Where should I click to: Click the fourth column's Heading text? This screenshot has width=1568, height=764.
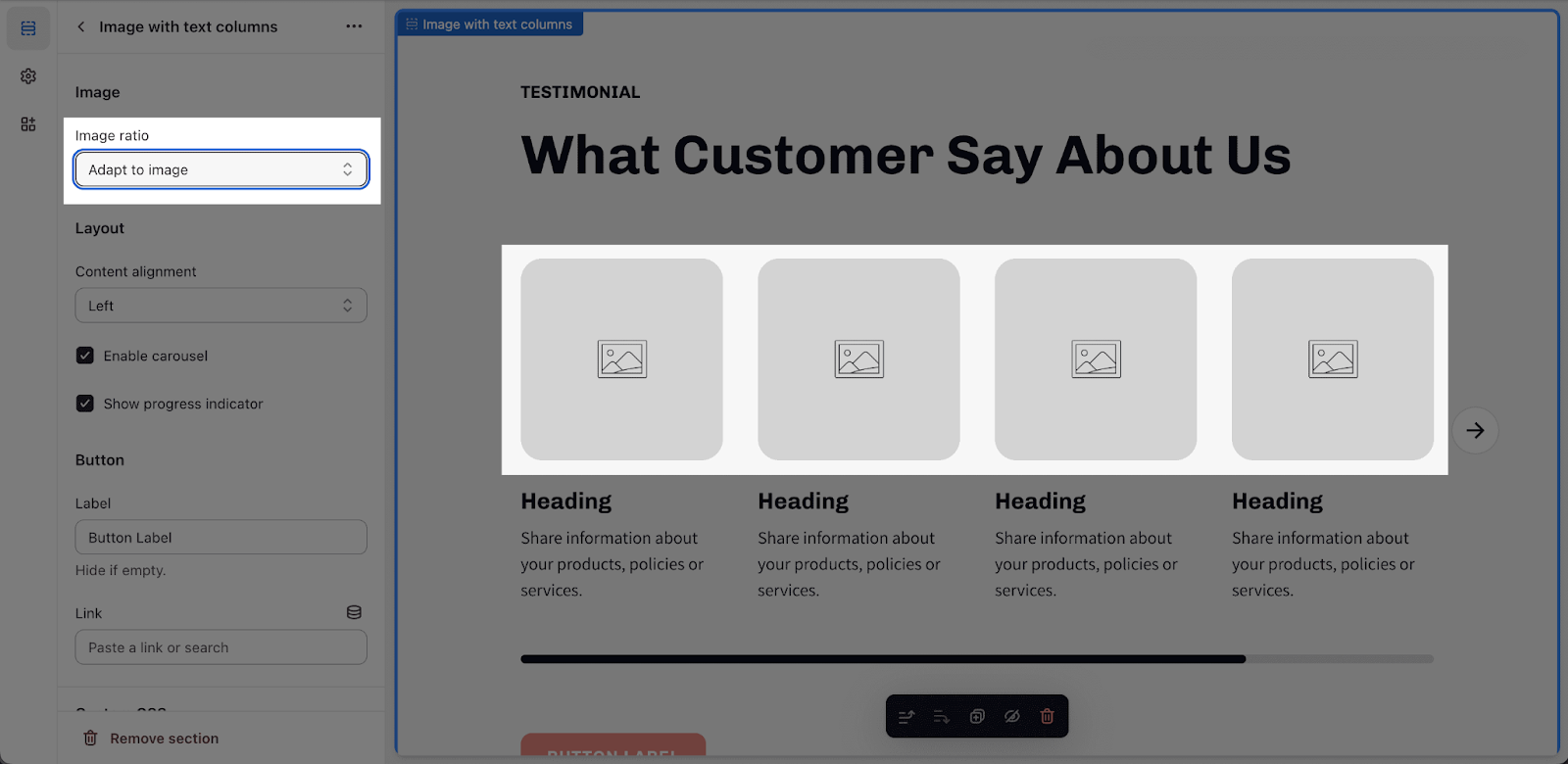(x=1278, y=501)
